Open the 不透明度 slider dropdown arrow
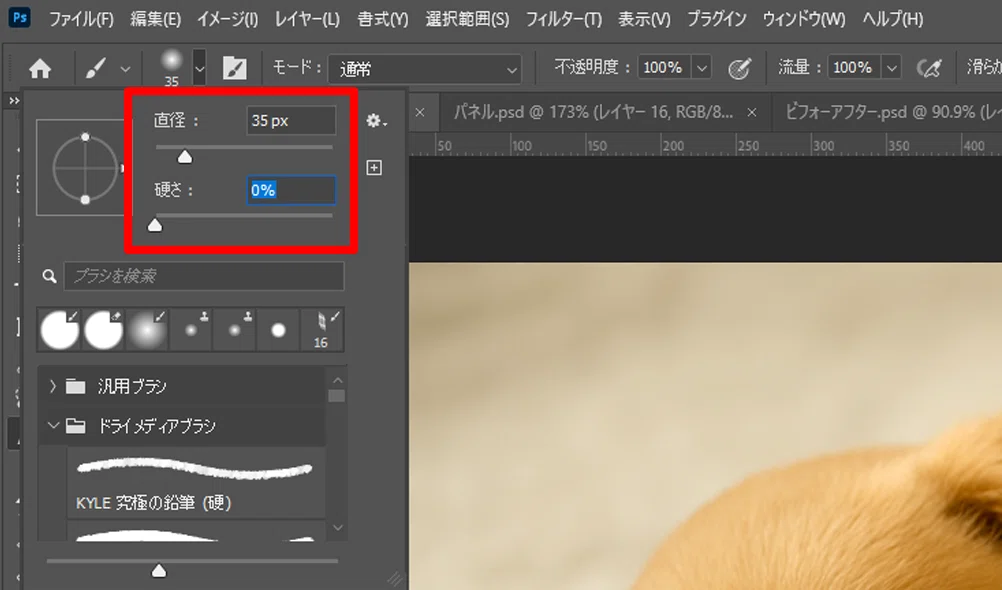 (702, 67)
